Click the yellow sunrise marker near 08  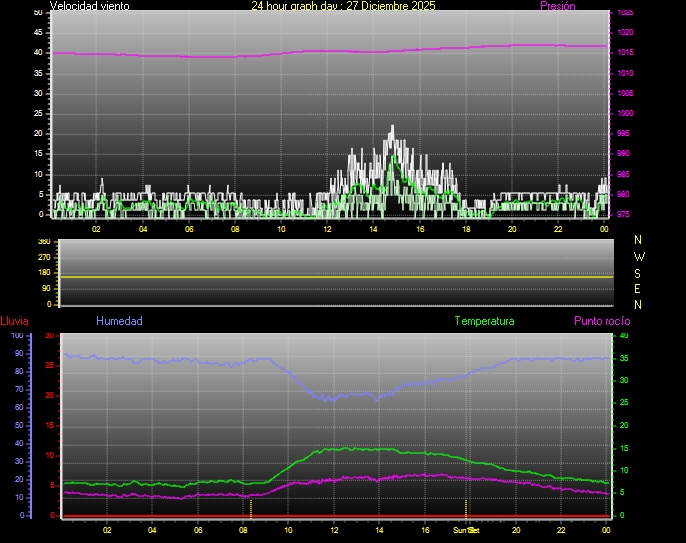point(250,507)
